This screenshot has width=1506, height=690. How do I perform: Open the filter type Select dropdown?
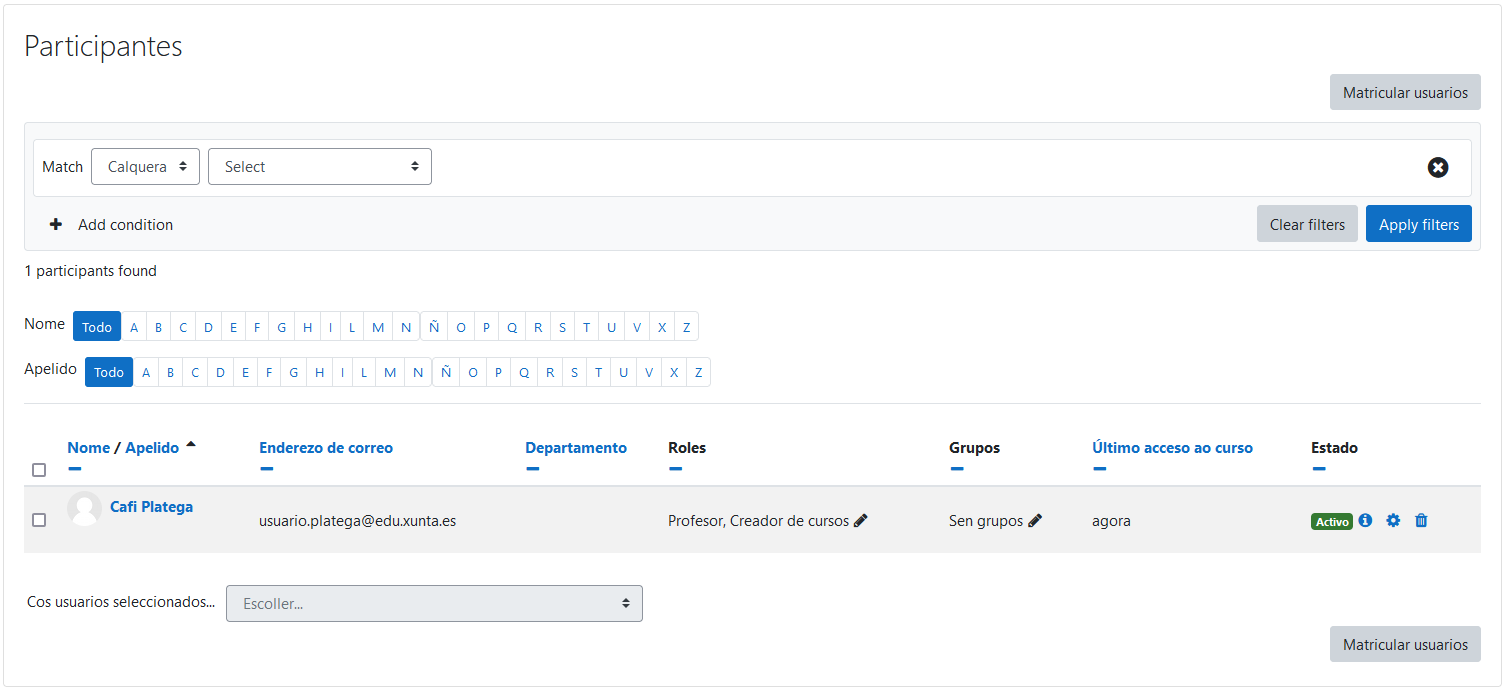tap(319, 167)
